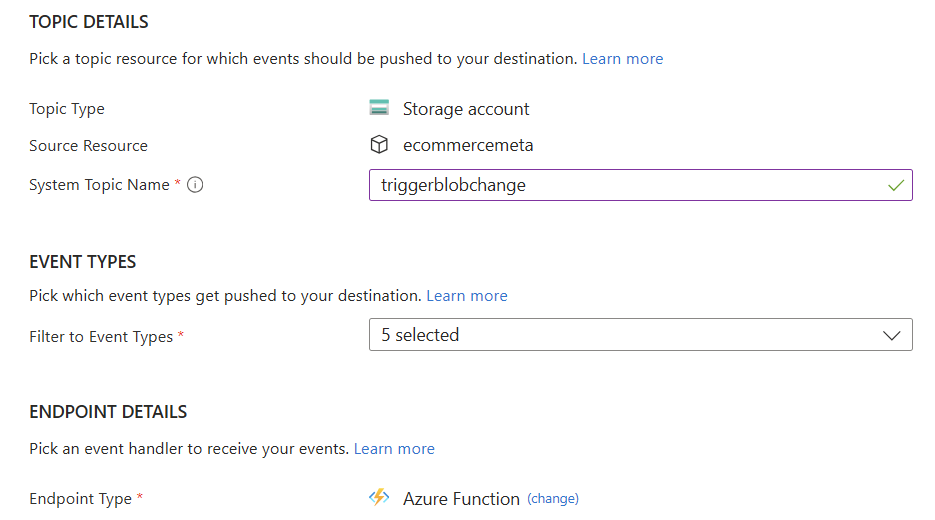
Task: Click the Source Resource label
Action: [88, 146]
